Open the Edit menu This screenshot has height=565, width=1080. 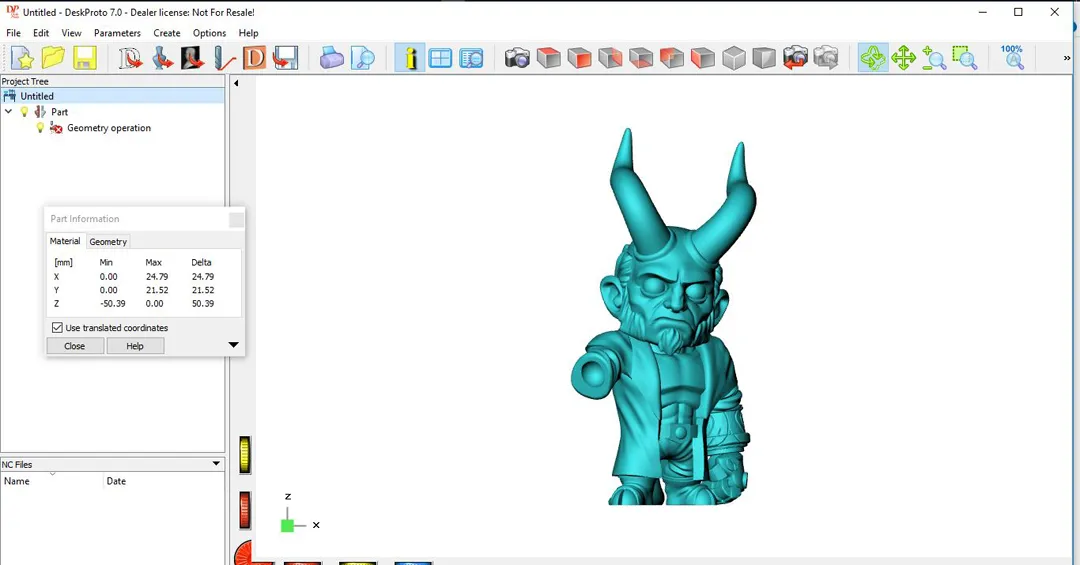pyautogui.click(x=41, y=33)
